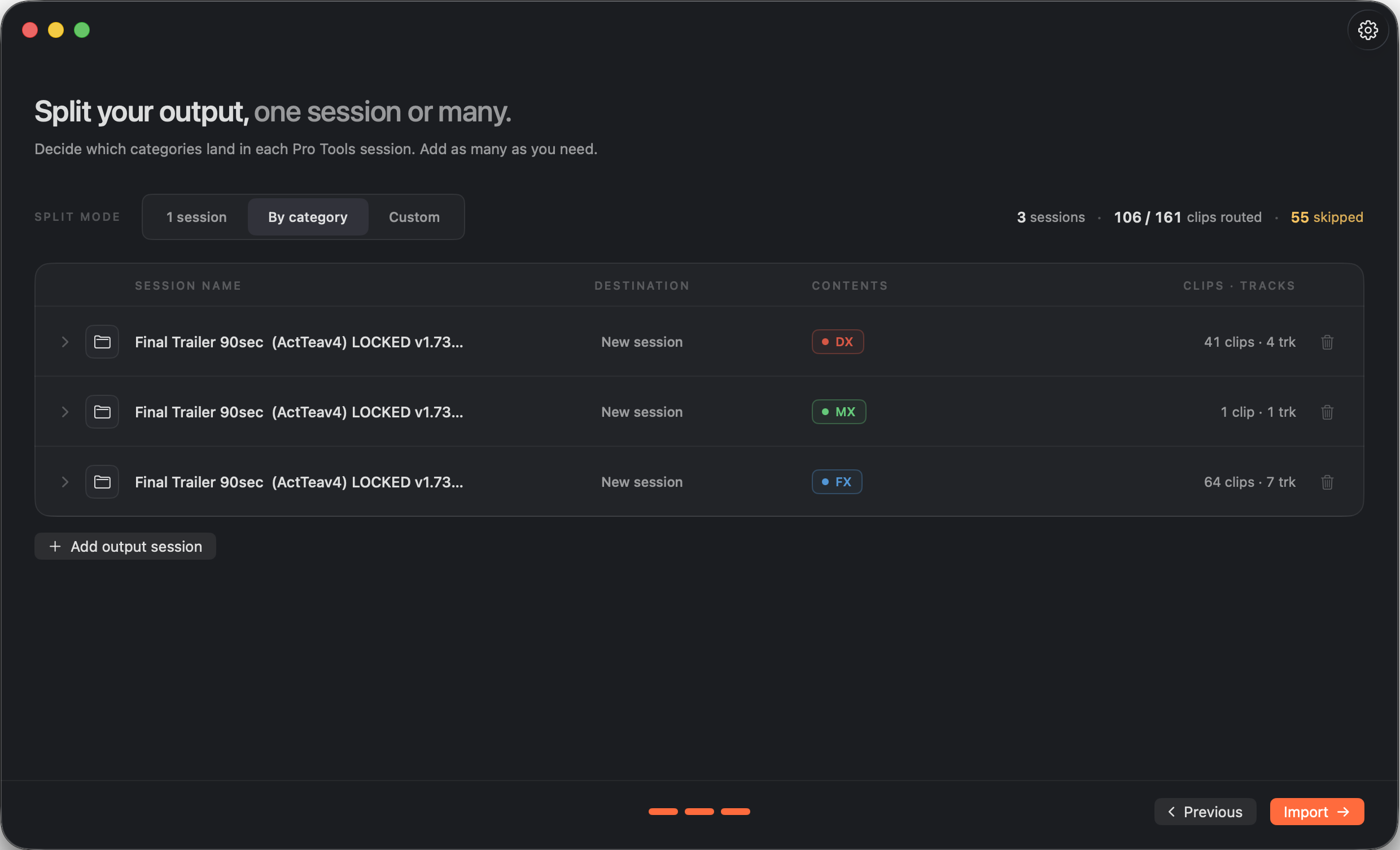Image resolution: width=1400 pixels, height=850 pixels.
Task: Open the settings gear icon
Action: coord(1367,30)
